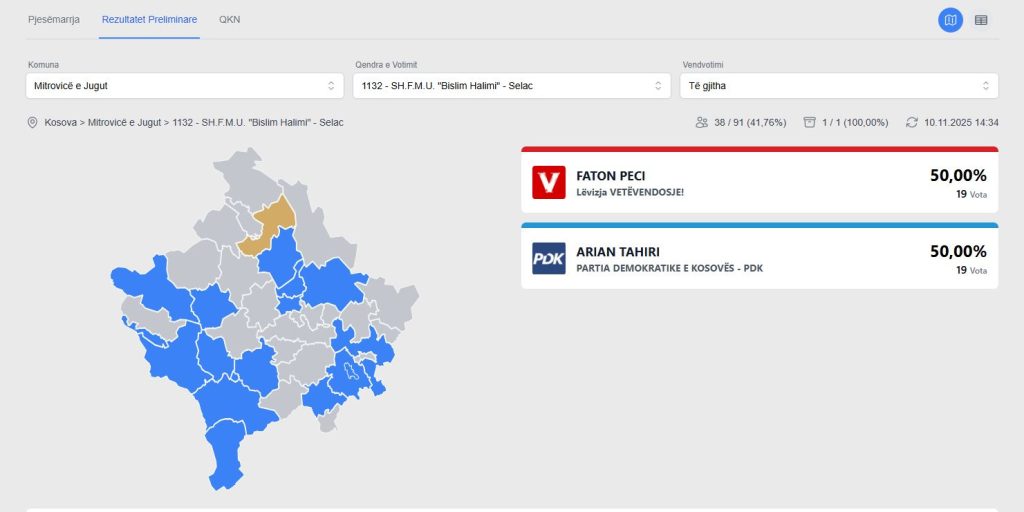Switch to the map view icon
Viewport: 1024px width, 512px height.
[950, 20]
